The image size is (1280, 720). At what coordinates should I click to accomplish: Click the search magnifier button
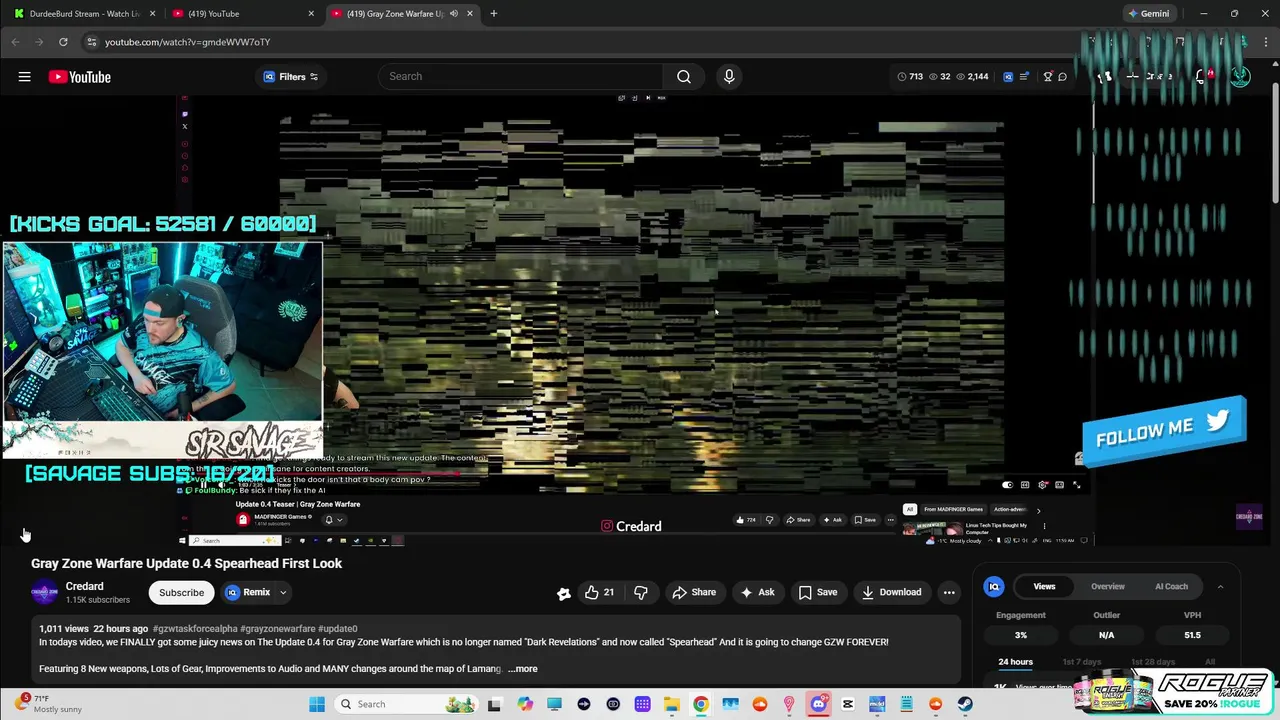coord(684,76)
